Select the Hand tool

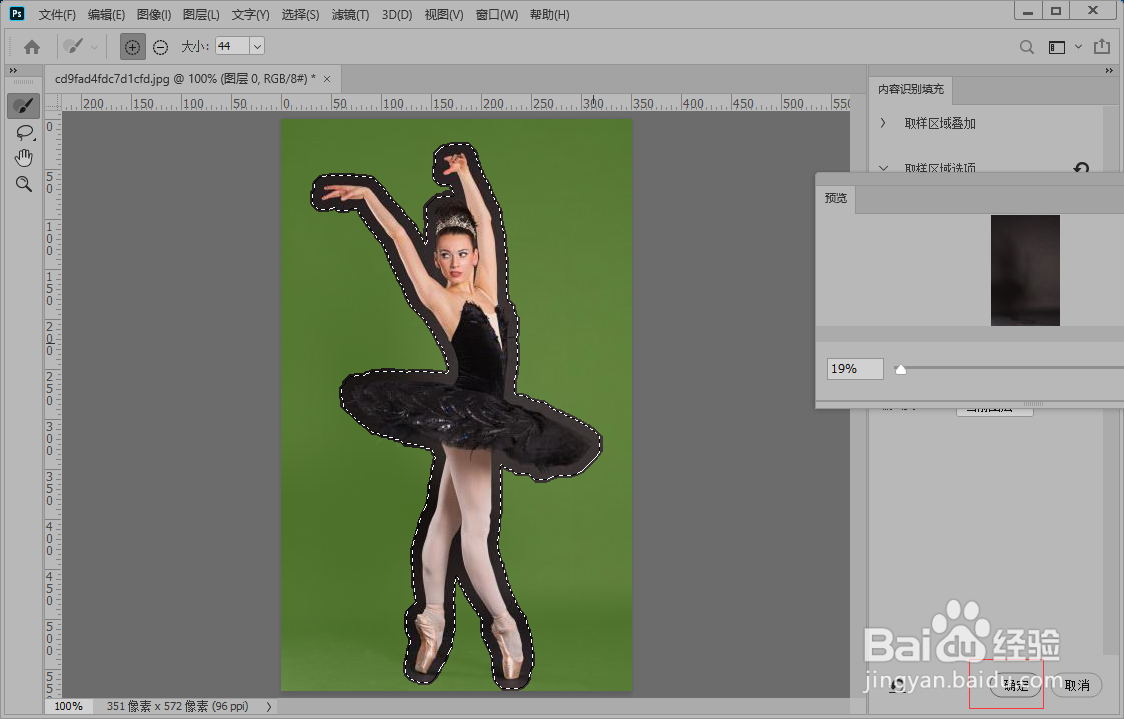(23, 158)
